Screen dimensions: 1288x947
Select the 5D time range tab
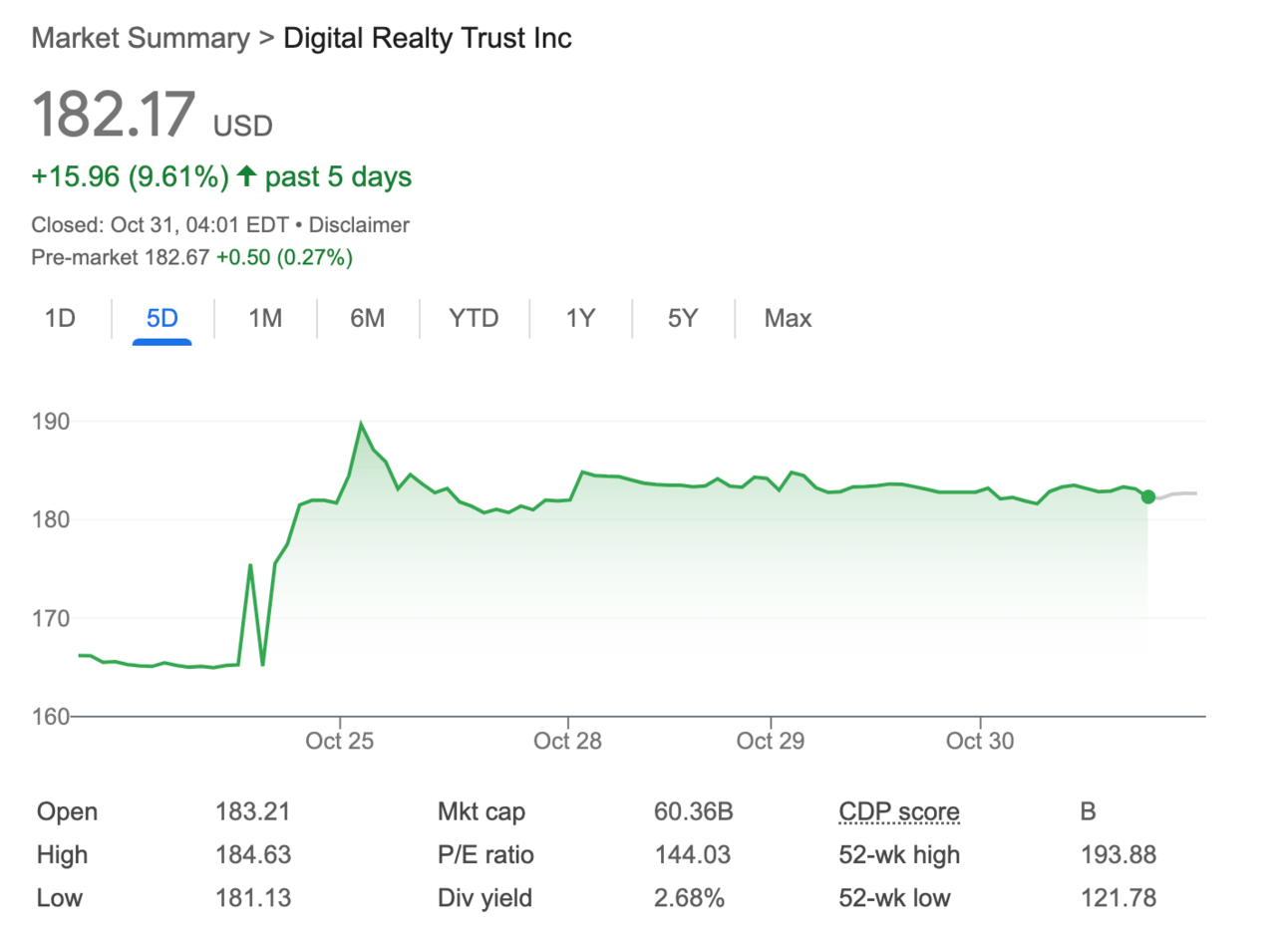point(161,318)
